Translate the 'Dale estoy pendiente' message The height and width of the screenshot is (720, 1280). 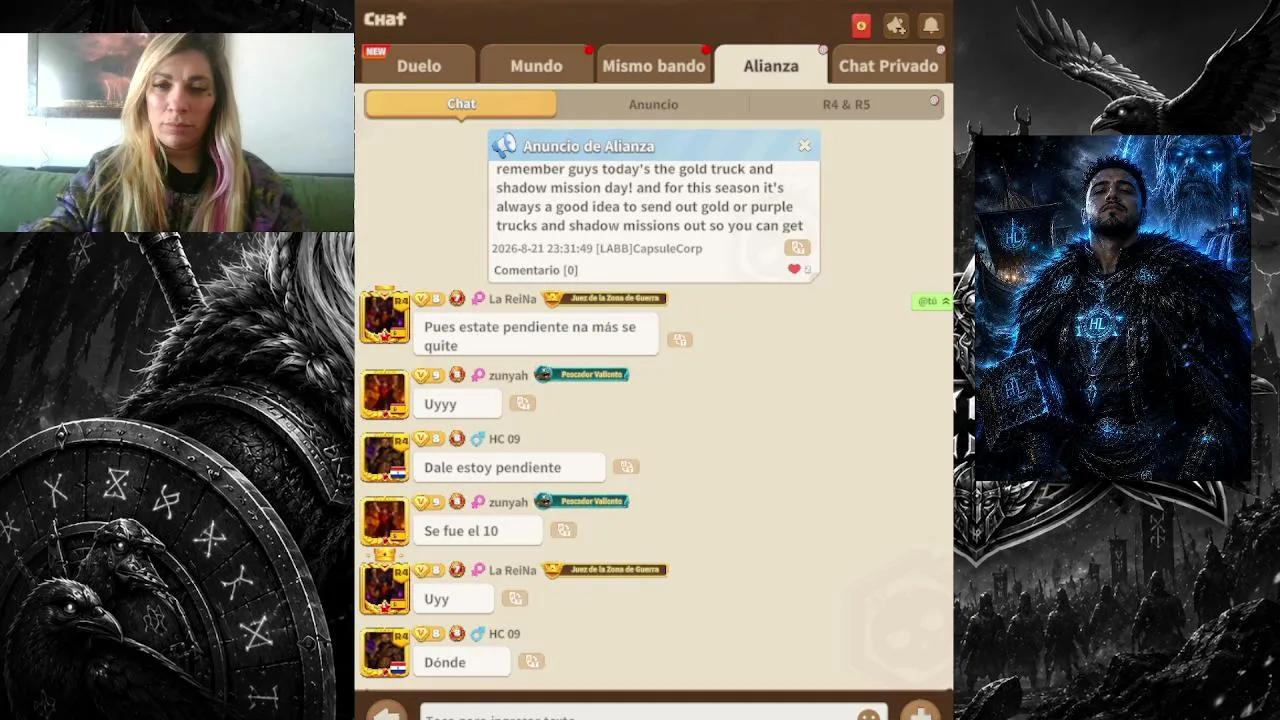[626, 466]
